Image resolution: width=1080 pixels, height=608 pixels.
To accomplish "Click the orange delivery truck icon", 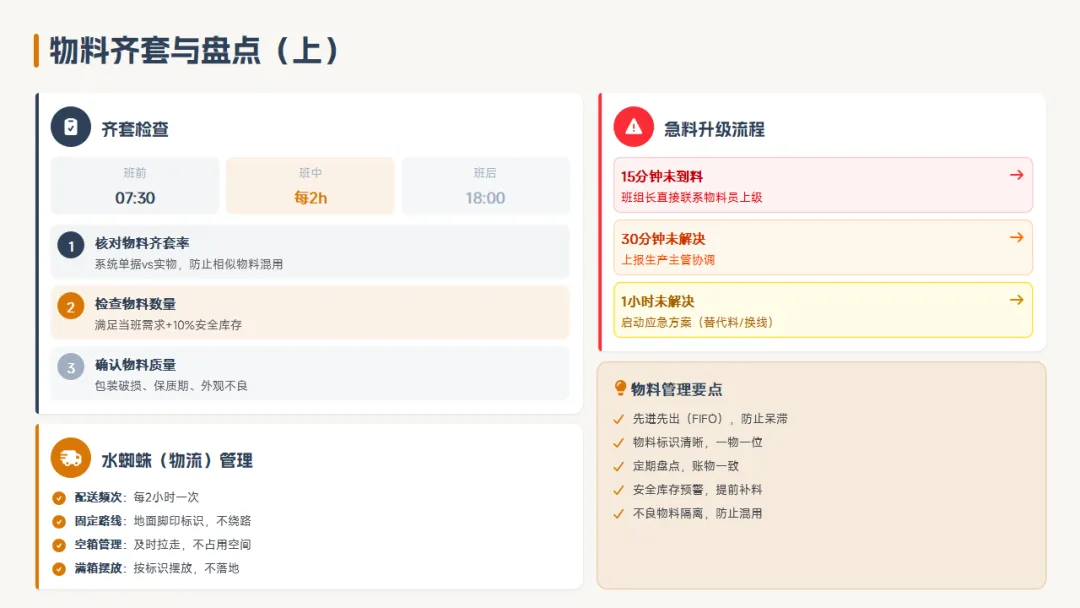I will coord(71,458).
